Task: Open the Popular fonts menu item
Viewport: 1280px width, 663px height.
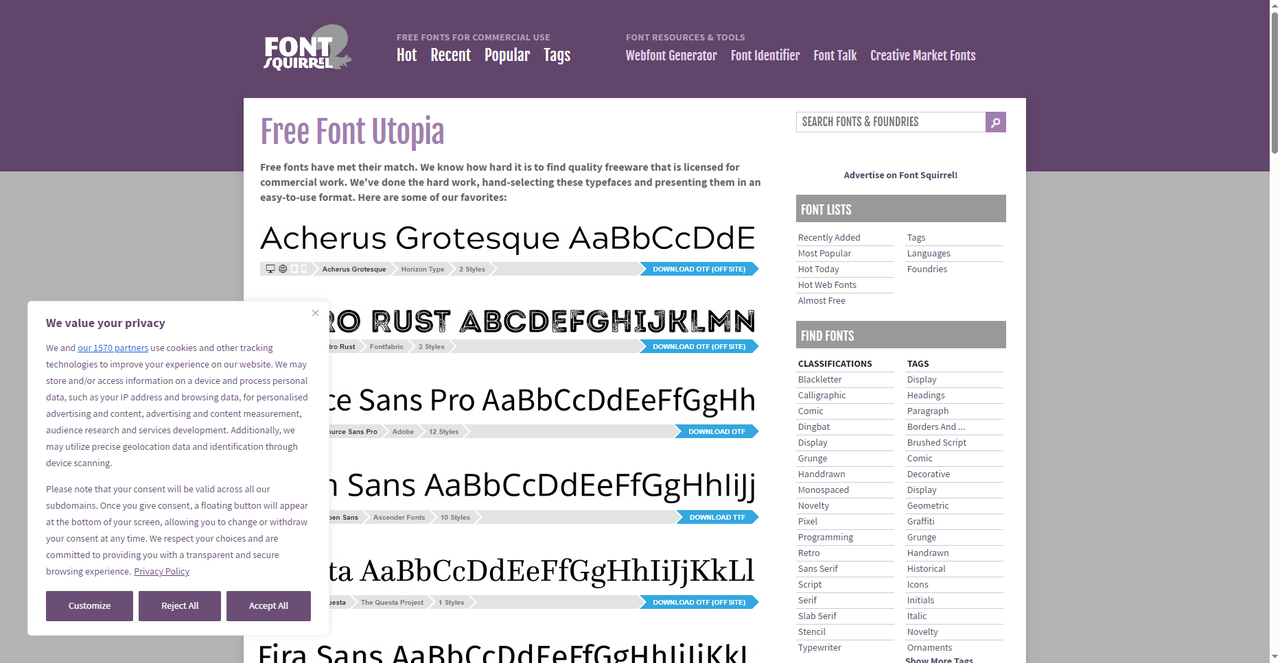Action: click(507, 55)
